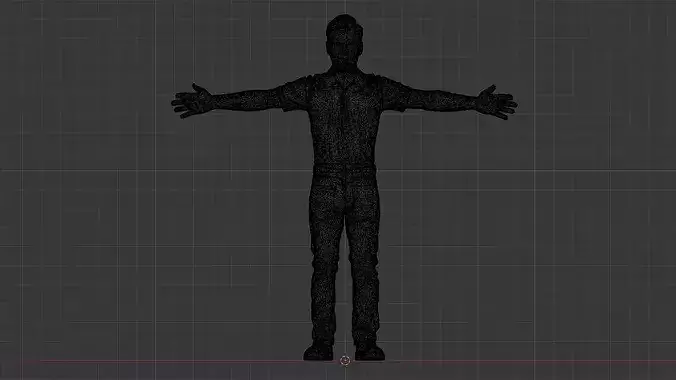Click the 3D cursor between the feet
The image size is (676, 380).
click(x=345, y=361)
